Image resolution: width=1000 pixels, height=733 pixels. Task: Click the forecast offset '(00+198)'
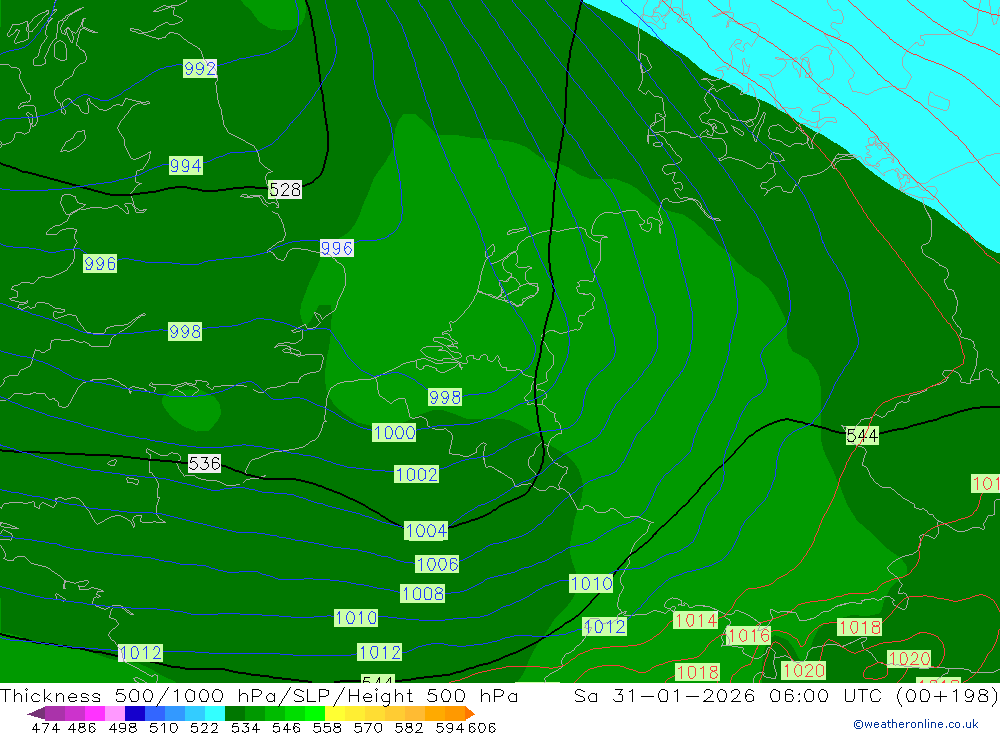(x=946, y=696)
